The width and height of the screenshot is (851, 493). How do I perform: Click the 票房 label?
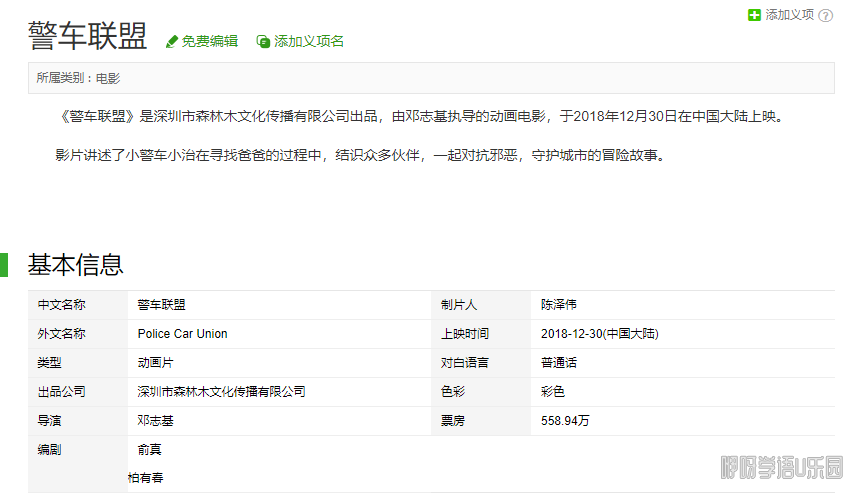(x=453, y=421)
